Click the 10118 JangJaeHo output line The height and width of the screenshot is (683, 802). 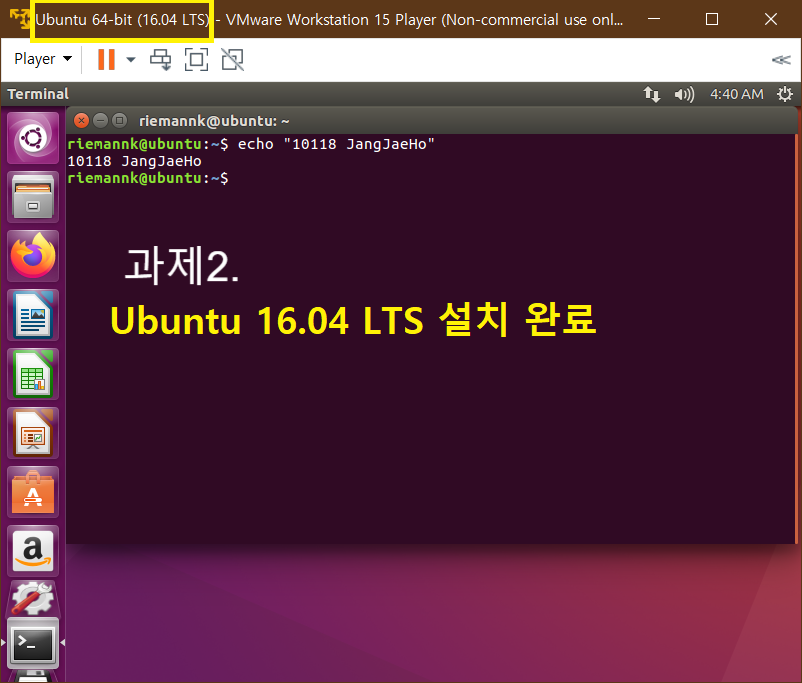coord(135,161)
